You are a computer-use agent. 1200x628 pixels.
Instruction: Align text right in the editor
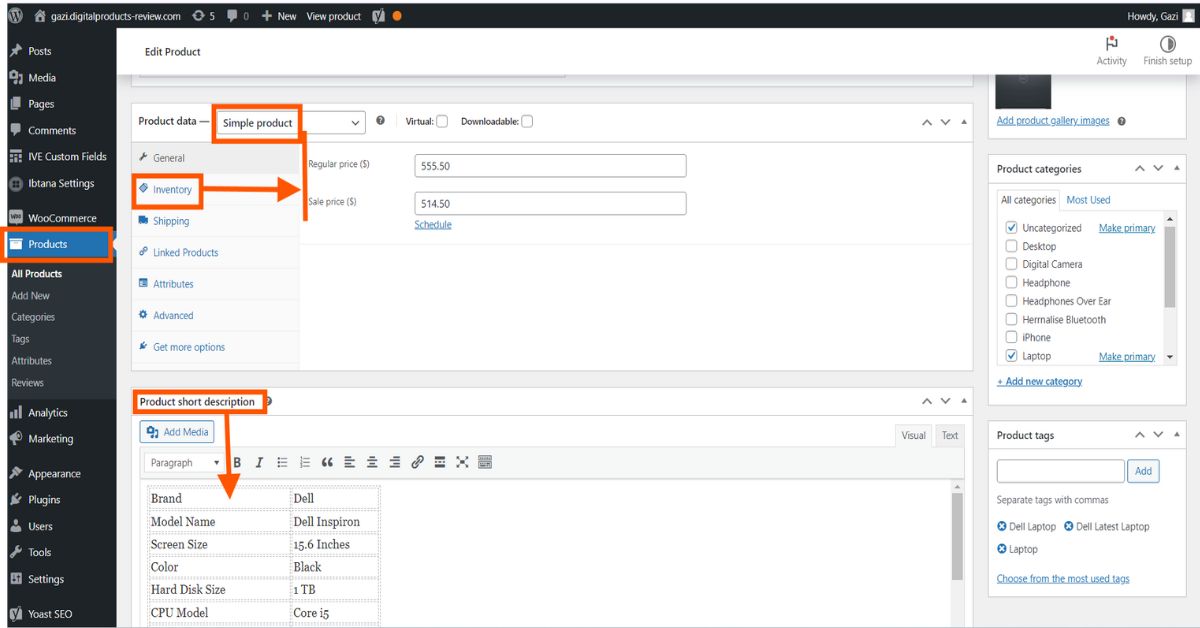click(395, 463)
